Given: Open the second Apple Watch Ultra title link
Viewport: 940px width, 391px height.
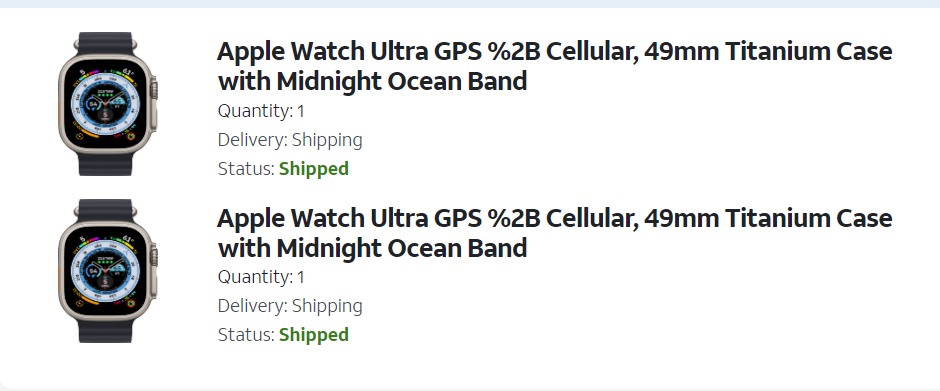Looking at the screenshot, I should click(x=555, y=233).
